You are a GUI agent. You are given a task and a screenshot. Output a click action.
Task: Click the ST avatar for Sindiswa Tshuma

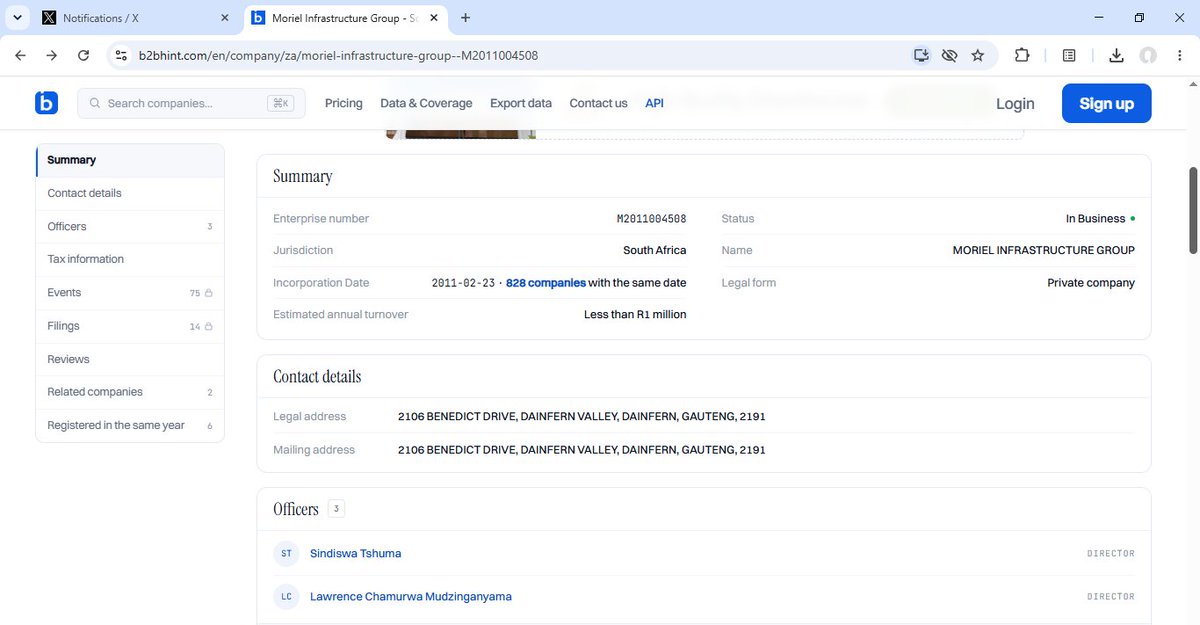[287, 553]
